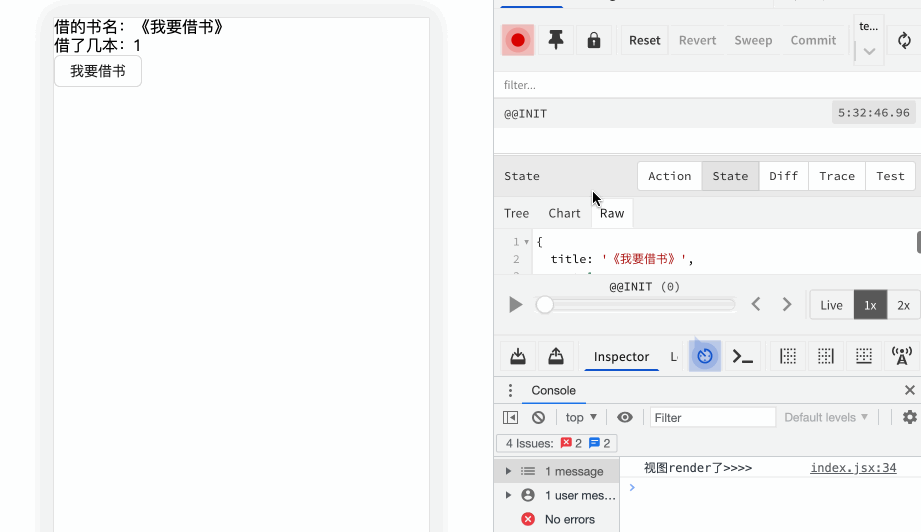Screen dimensions: 921x532
Task: Expand the '1 message' group
Action: click(x=508, y=471)
